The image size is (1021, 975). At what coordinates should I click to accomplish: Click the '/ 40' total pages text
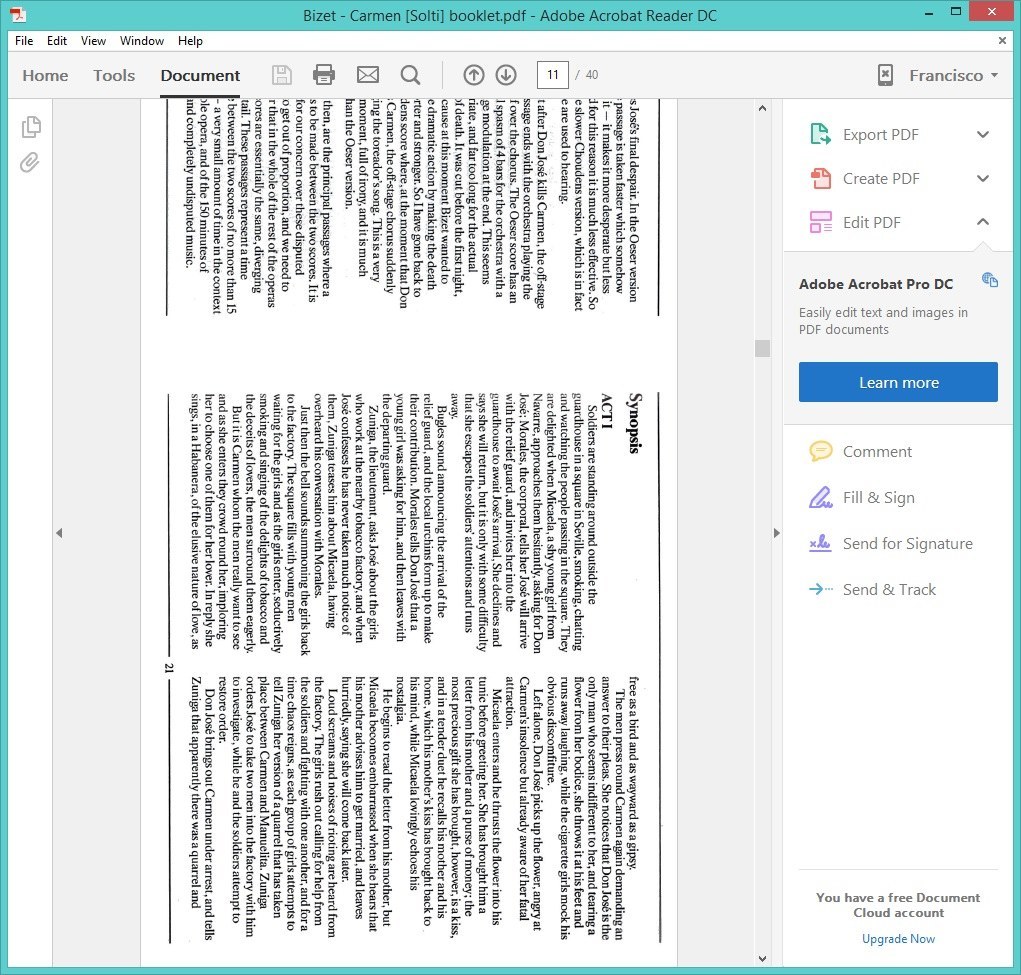587,75
